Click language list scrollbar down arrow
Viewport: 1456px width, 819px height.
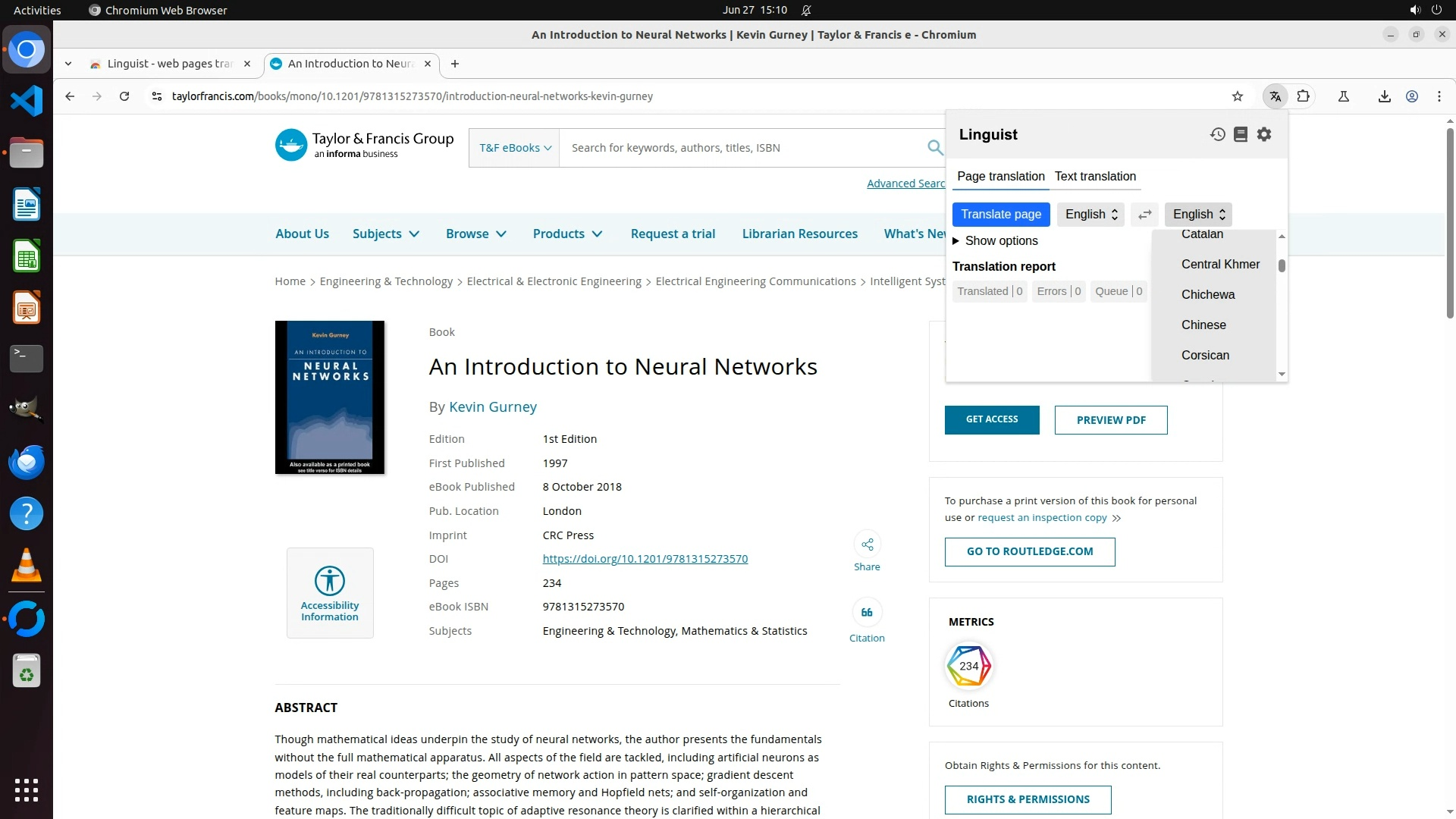coord(1282,374)
